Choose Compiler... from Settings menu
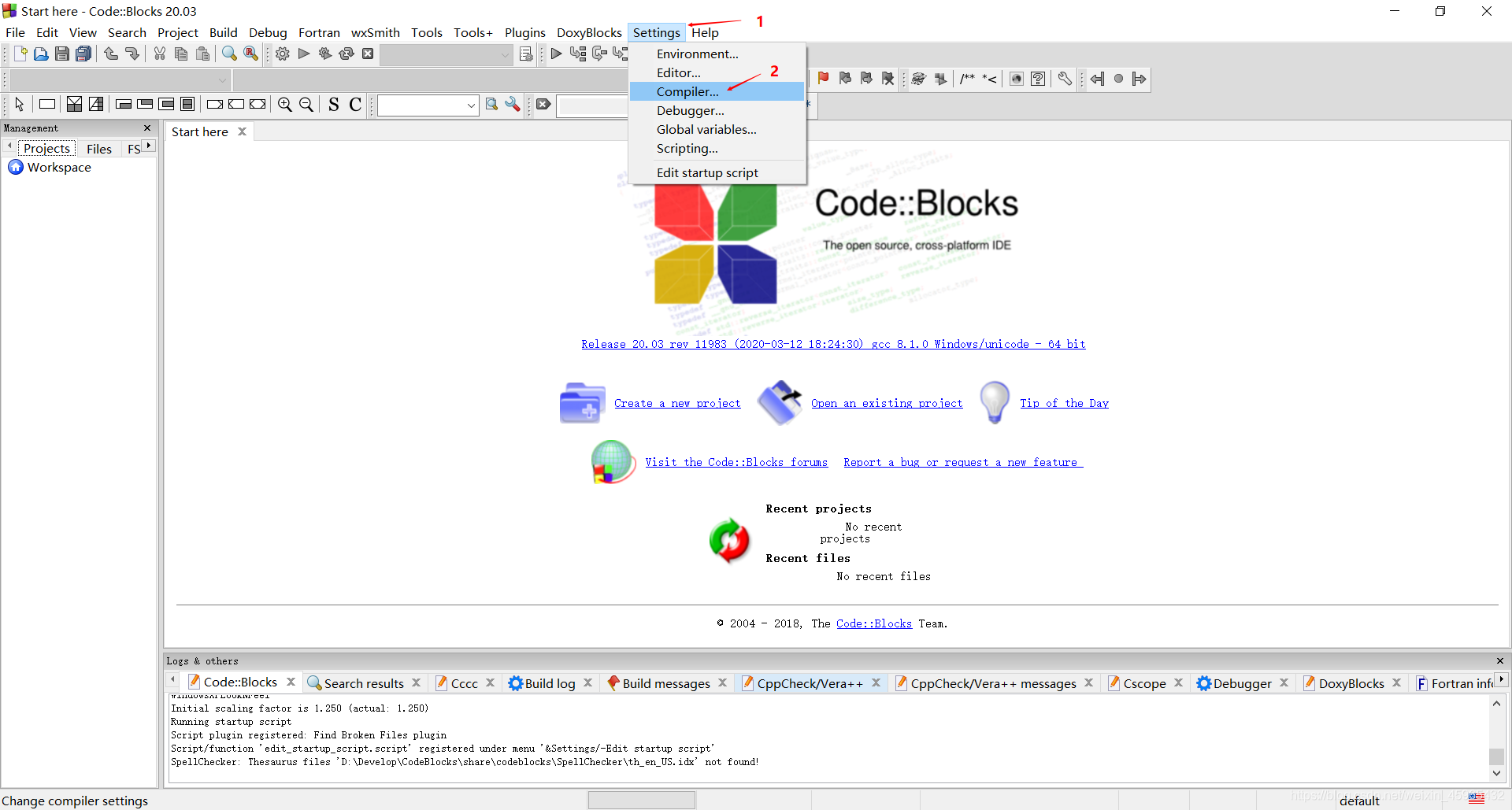Screen dimensions: 1512x810 717,91
